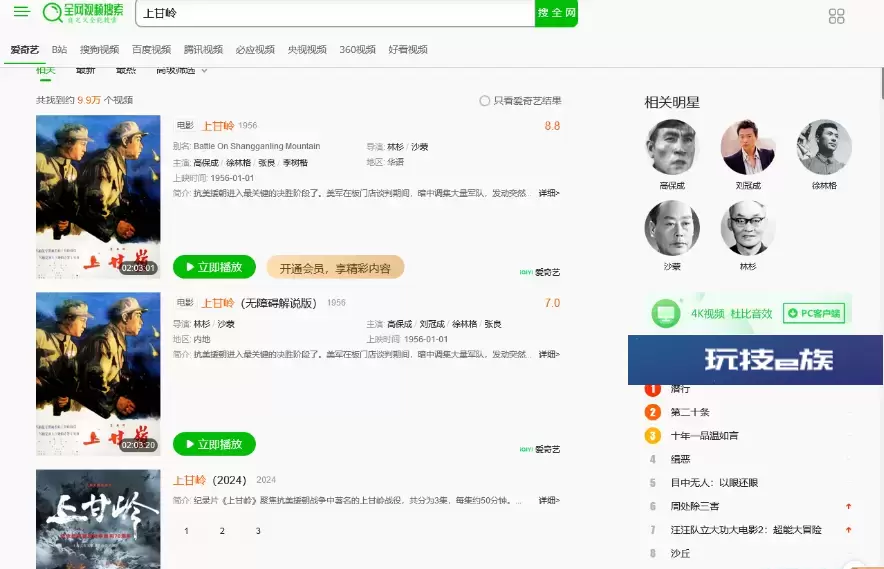Open the 上甘岭 2024 documentary poster
The image size is (884, 569).
coord(98,519)
